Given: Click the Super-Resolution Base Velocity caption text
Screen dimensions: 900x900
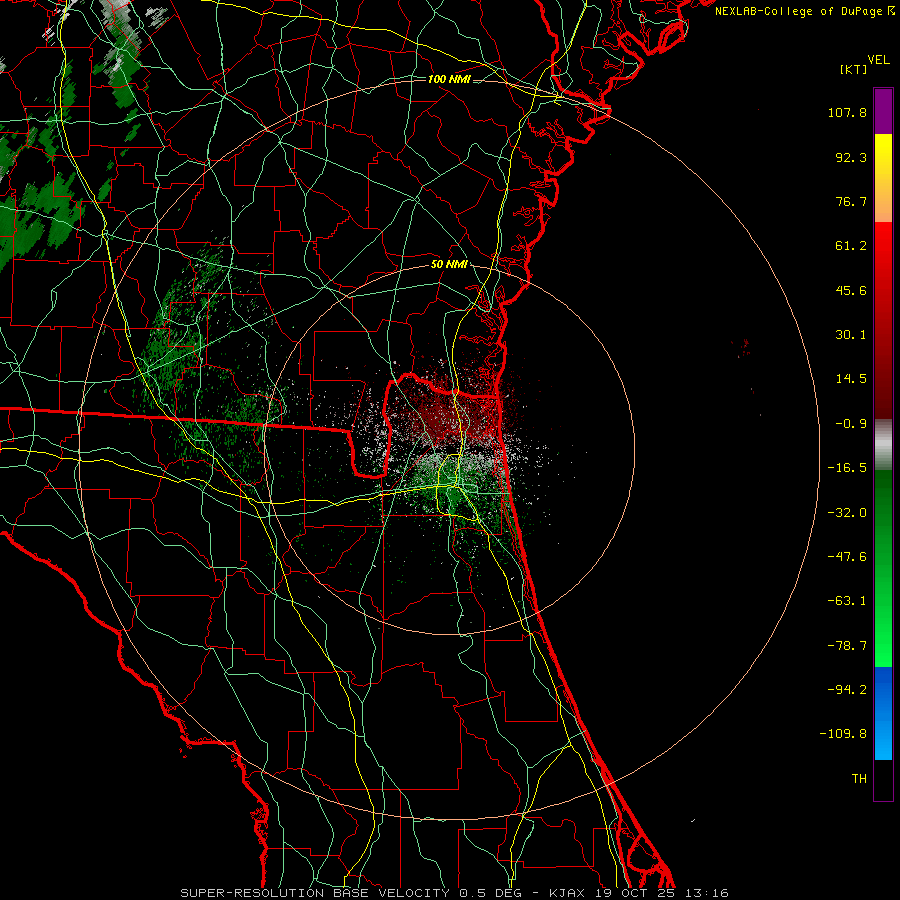Looking at the screenshot, I should coord(455,893).
